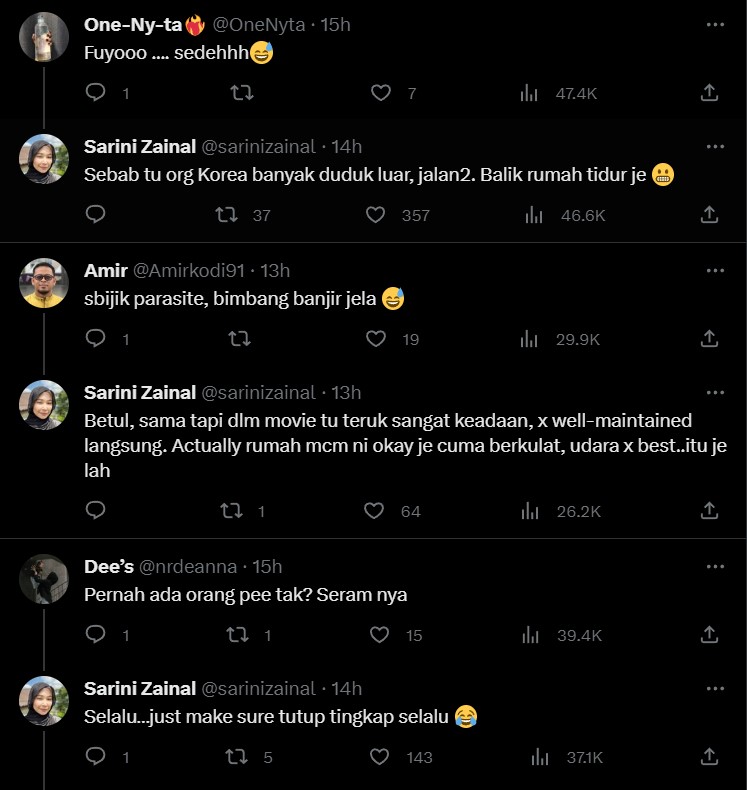Share Sarini's "tutup tingkap selalu" tweet
The height and width of the screenshot is (790, 747).
709,757
